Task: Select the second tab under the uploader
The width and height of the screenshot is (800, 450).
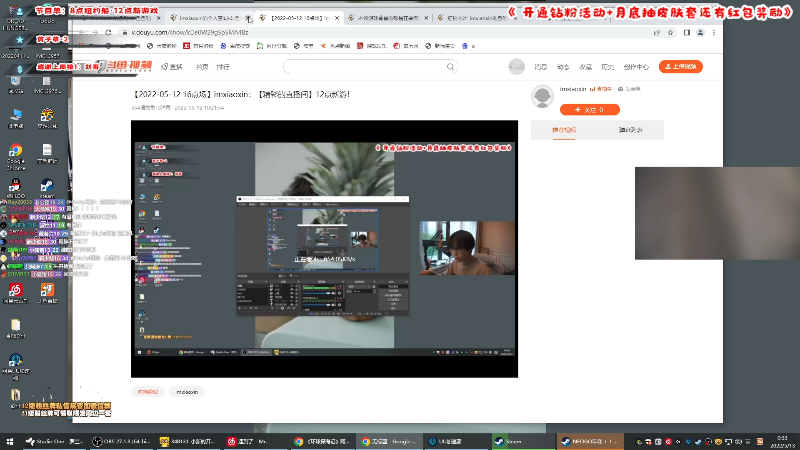Action: (631, 130)
